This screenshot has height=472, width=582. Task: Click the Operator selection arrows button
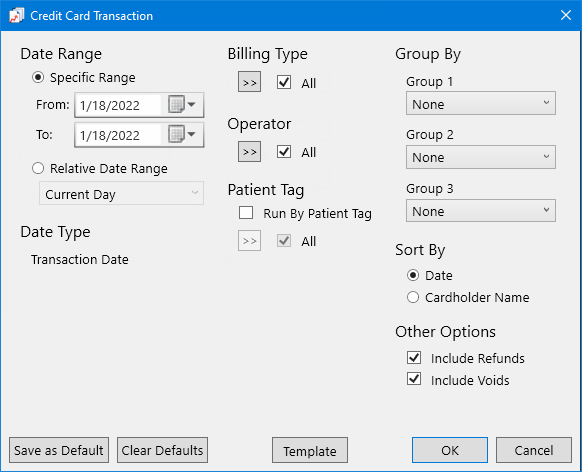[x=249, y=152]
